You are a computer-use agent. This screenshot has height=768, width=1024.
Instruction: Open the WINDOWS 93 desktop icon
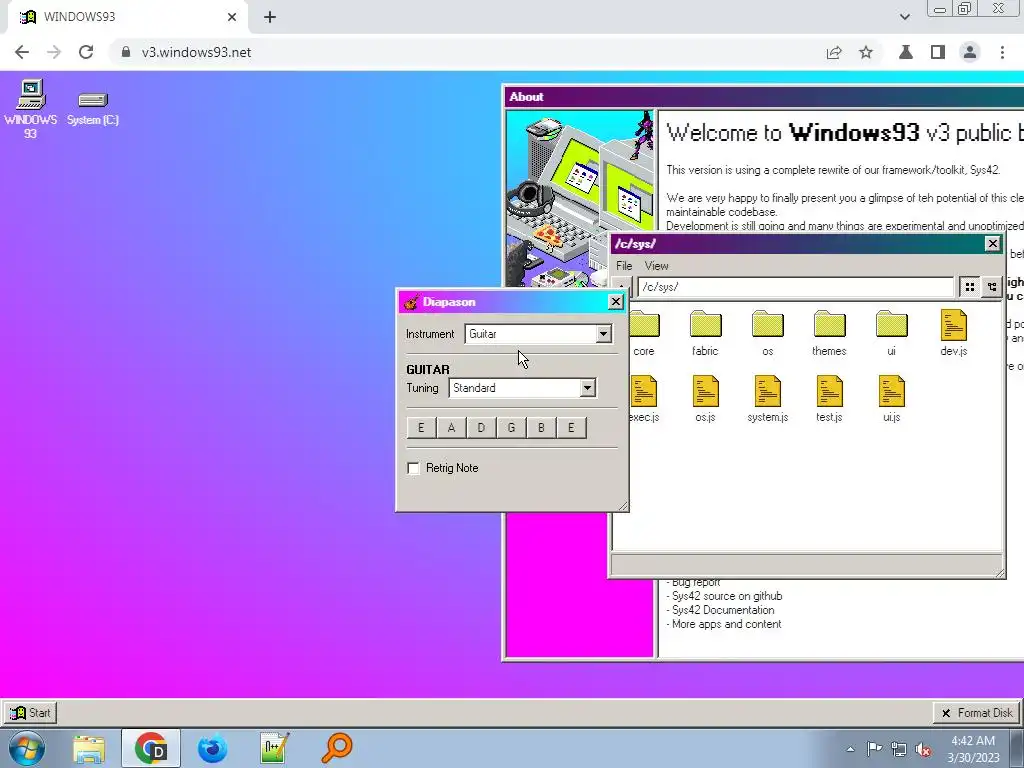click(x=30, y=108)
